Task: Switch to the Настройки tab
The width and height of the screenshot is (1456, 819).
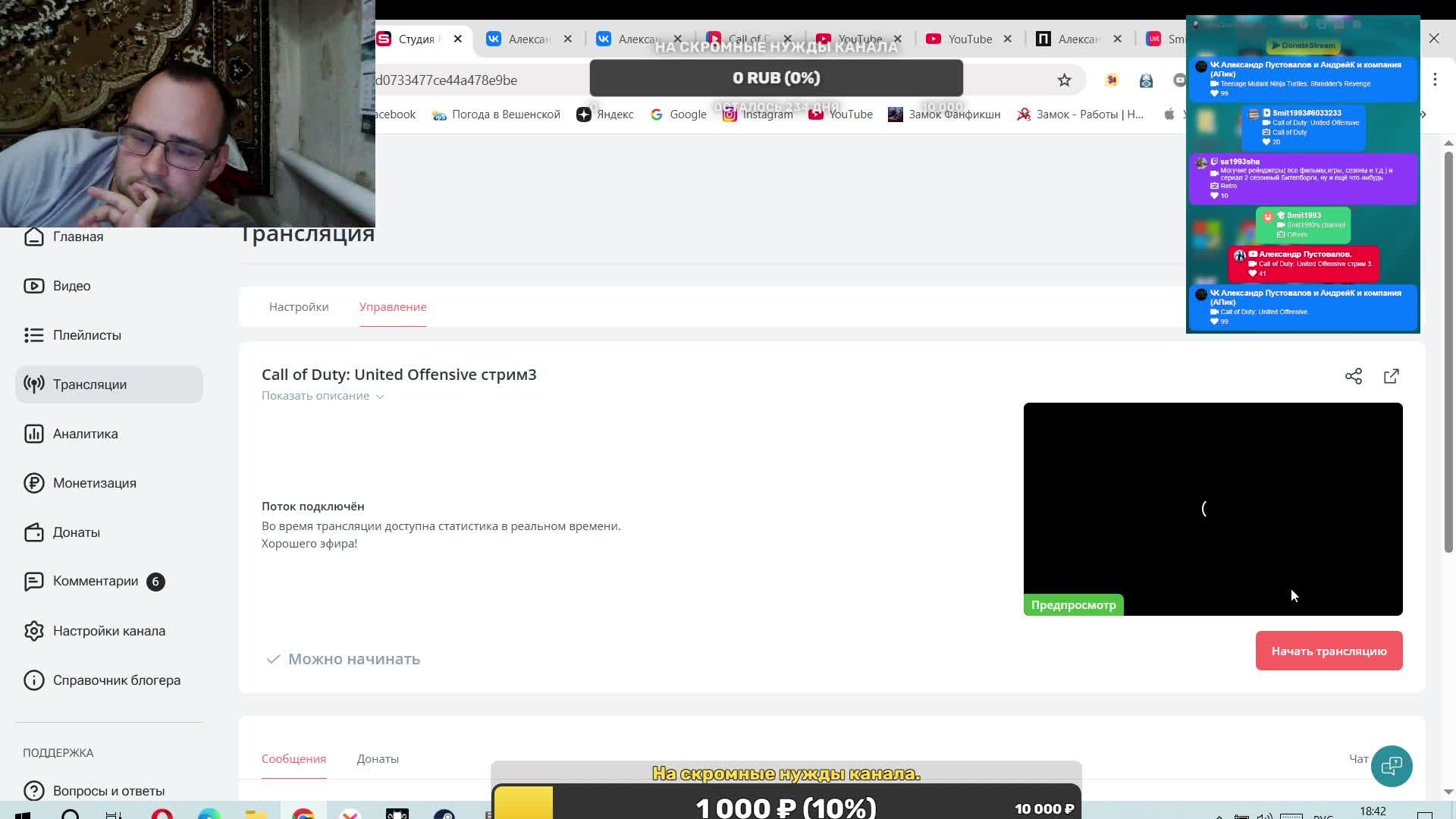Action: coord(299,307)
